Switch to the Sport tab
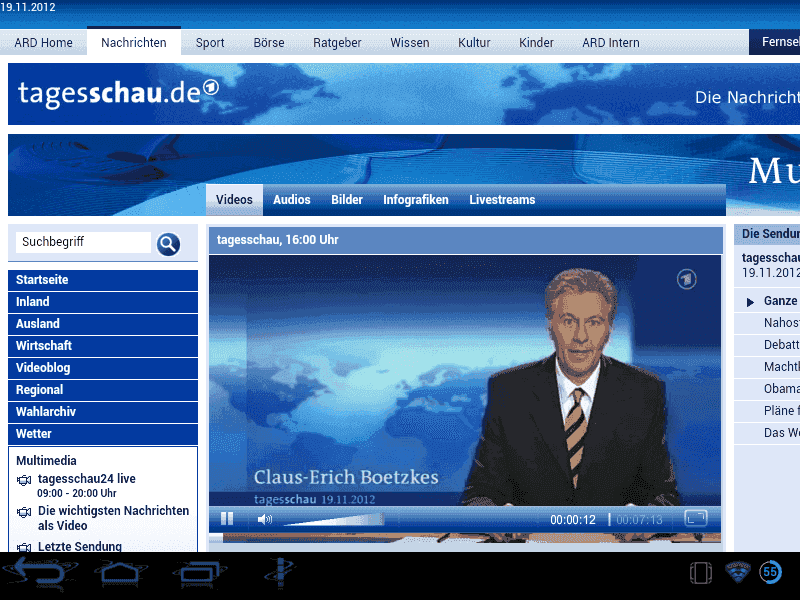This screenshot has height=600, width=800. (x=210, y=42)
